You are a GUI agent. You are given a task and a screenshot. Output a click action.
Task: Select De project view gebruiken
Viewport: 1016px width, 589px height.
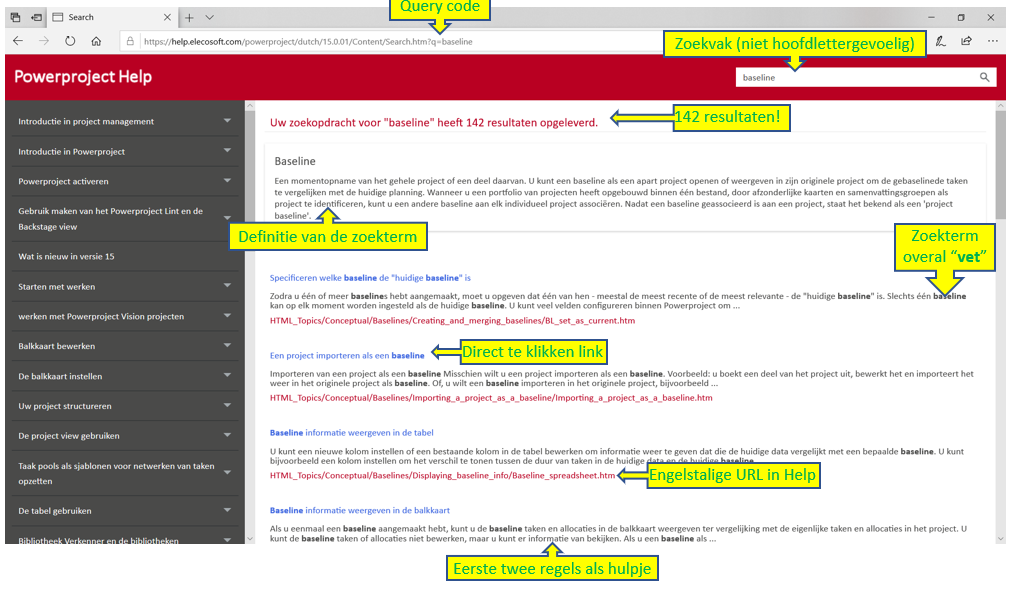coord(69,436)
